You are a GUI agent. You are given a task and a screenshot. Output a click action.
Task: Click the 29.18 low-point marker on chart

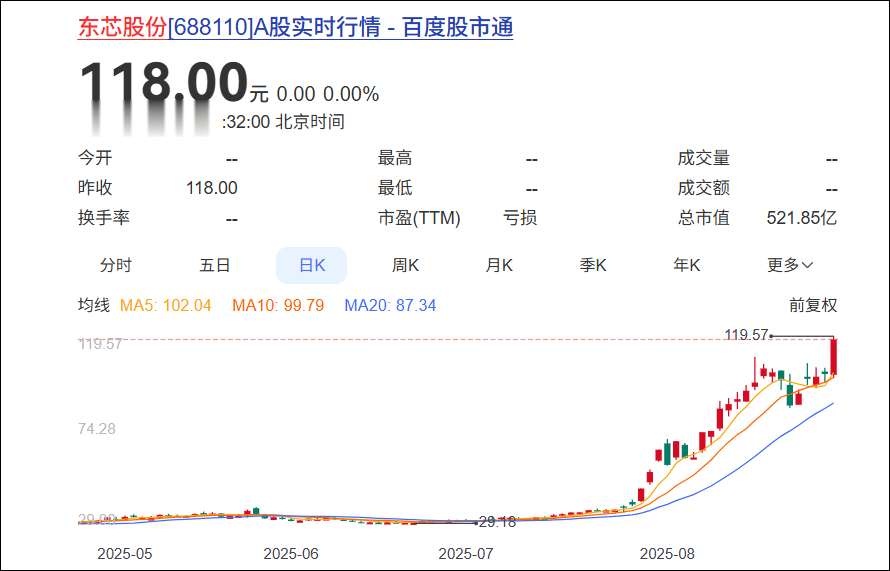tap(497, 522)
